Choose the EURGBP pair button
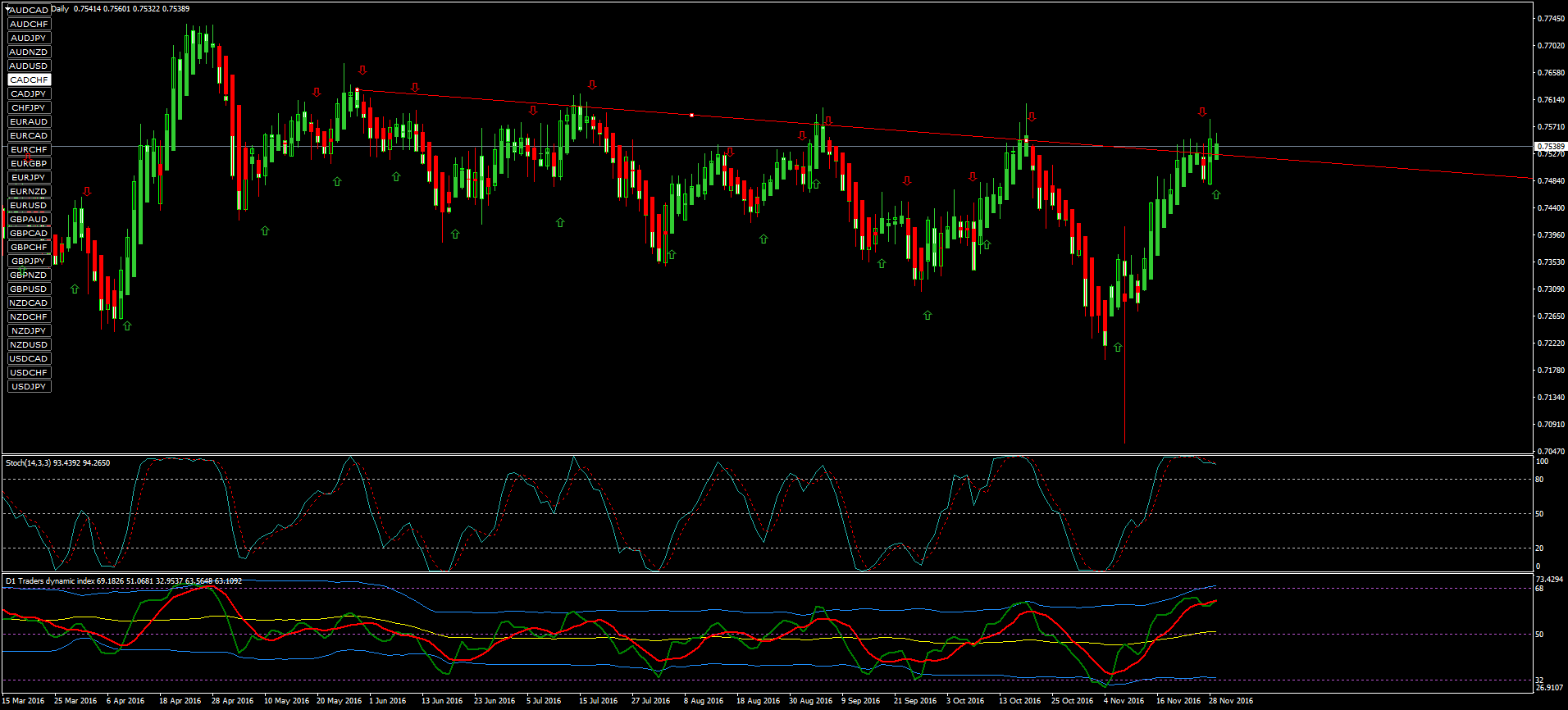Screen dimensions: 1568x710 (x=29, y=164)
